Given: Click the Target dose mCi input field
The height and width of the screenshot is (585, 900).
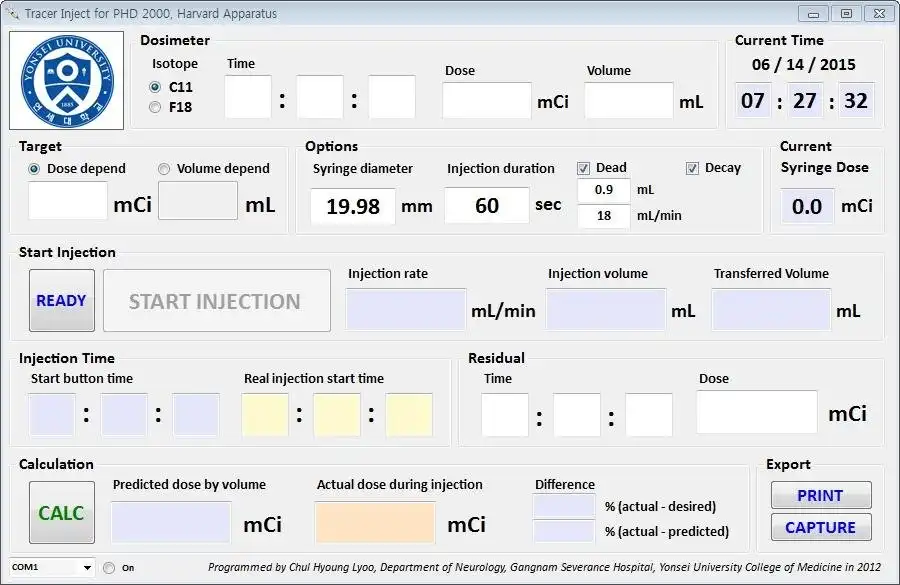Looking at the screenshot, I should pyautogui.click(x=68, y=200).
